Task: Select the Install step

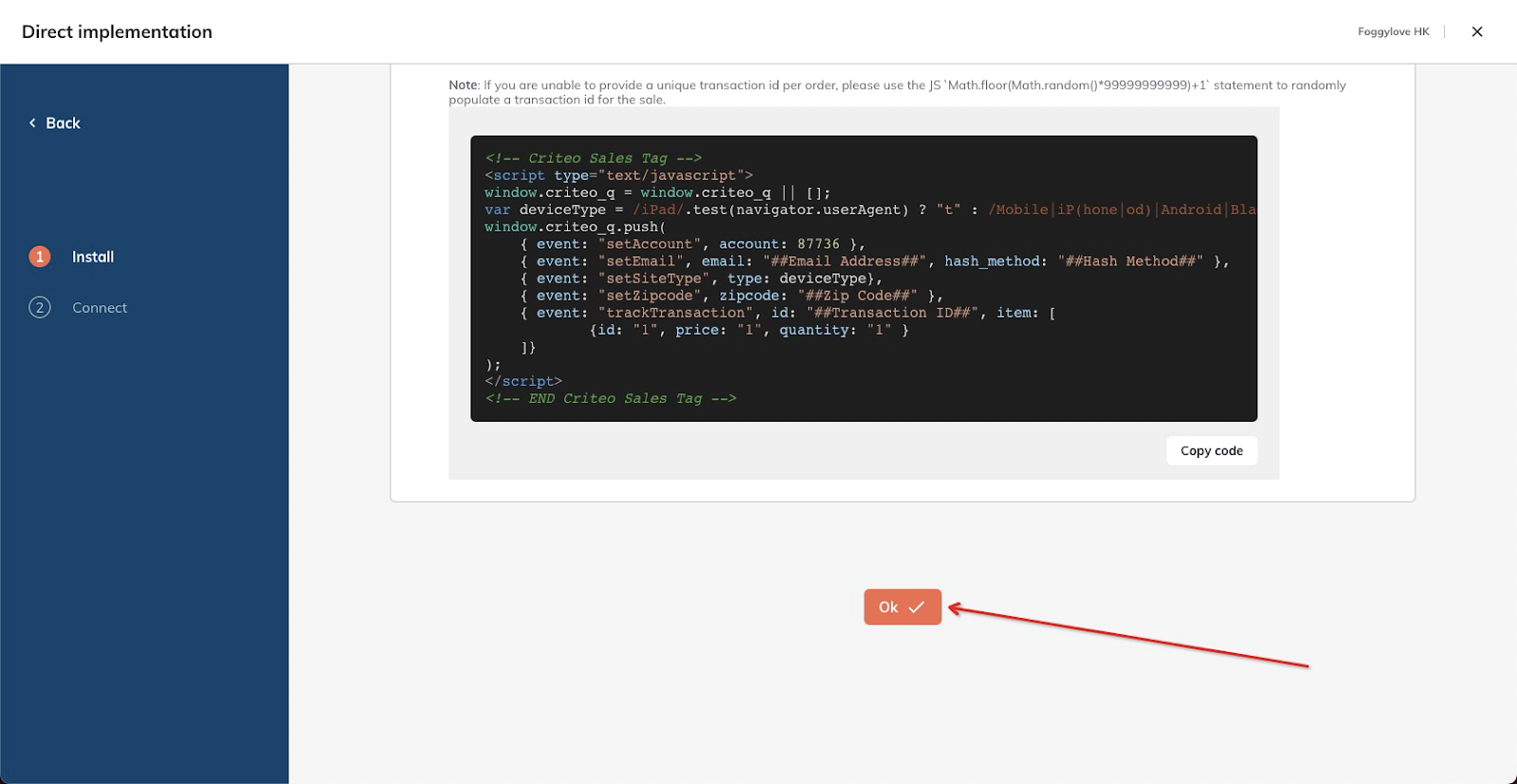Action: coord(93,257)
